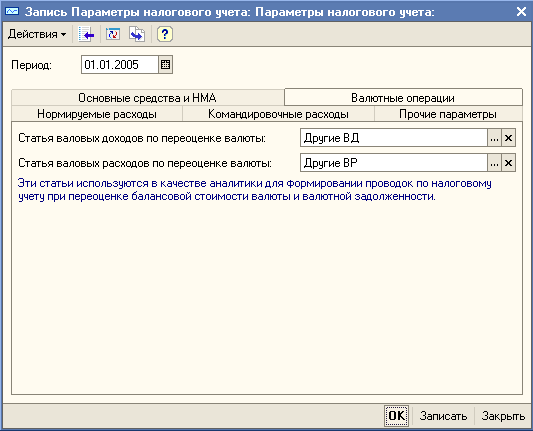Click the Другие ВД income article field
533x431 pixels.
click(x=394, y=138)
